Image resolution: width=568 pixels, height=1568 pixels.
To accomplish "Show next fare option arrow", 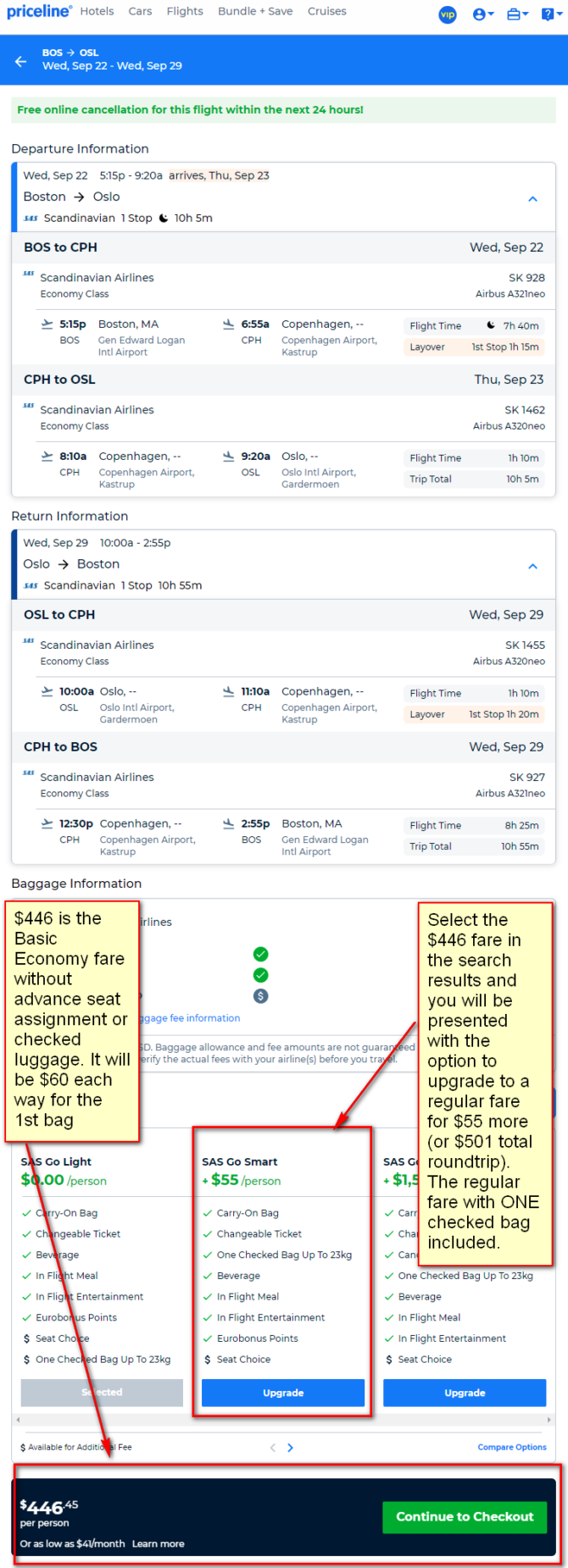I will 290,1448.
